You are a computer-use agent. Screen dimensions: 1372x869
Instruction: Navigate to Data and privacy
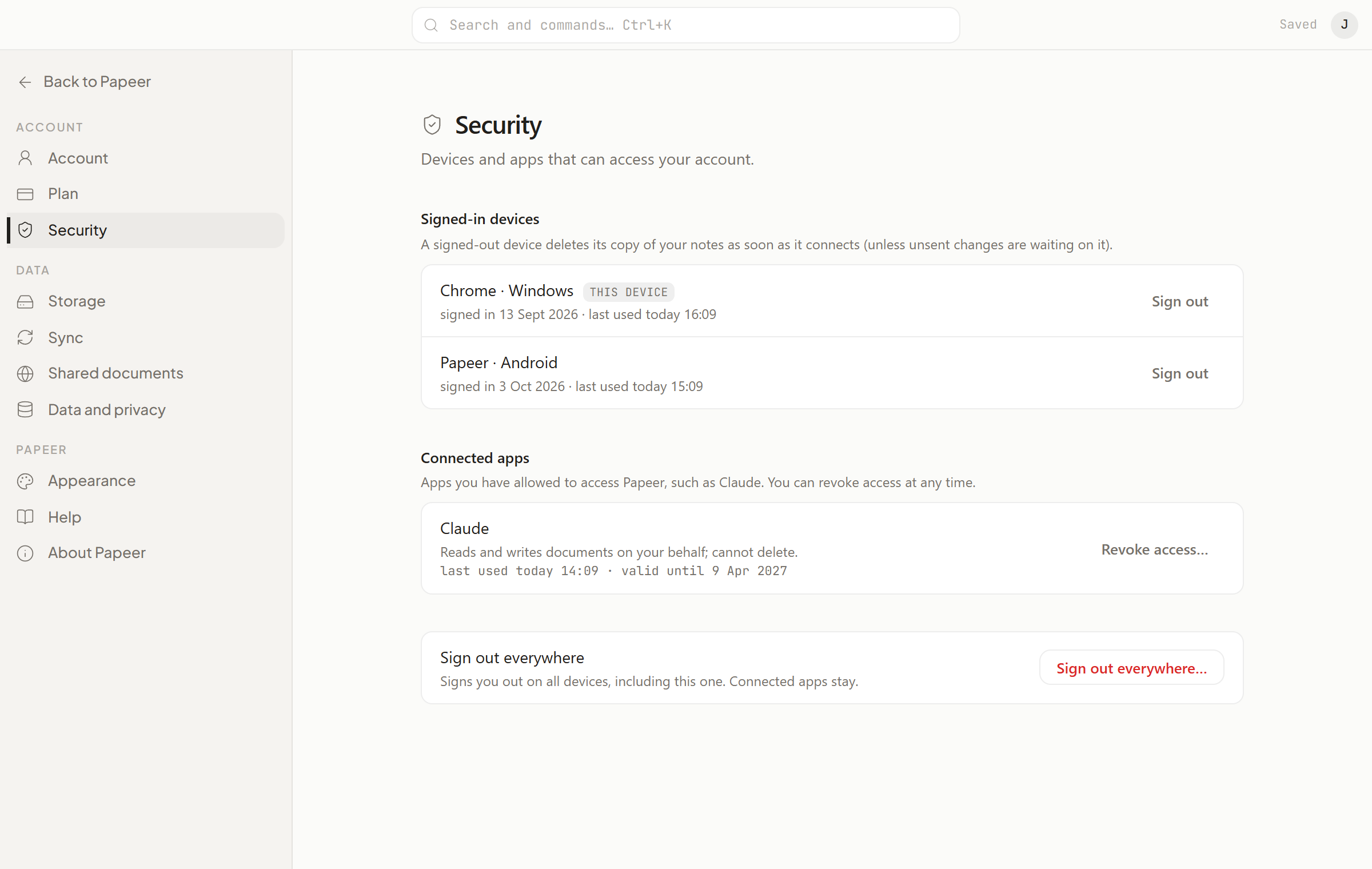(x=146, y=410)
